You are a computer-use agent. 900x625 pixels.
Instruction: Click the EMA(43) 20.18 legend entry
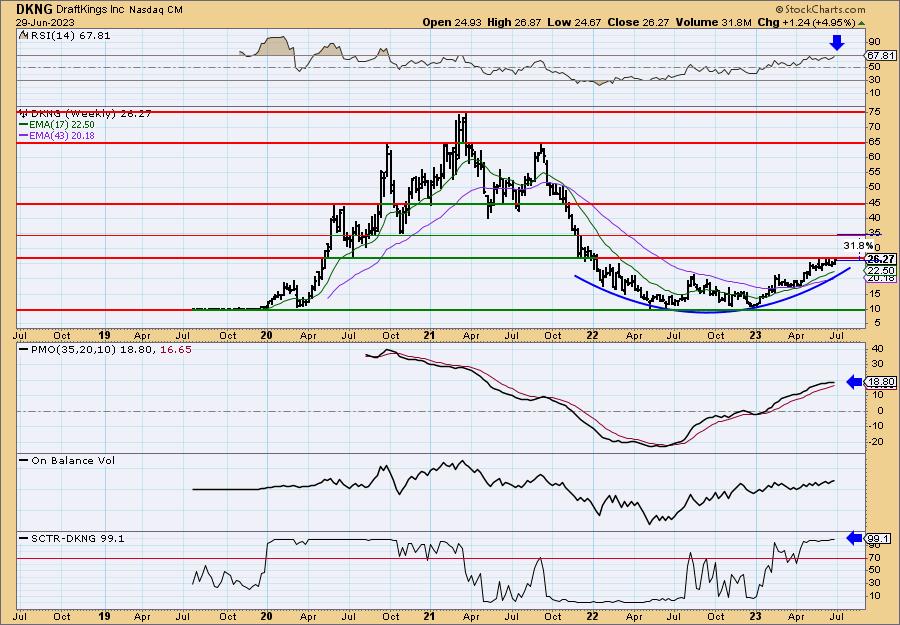point(64,135)
